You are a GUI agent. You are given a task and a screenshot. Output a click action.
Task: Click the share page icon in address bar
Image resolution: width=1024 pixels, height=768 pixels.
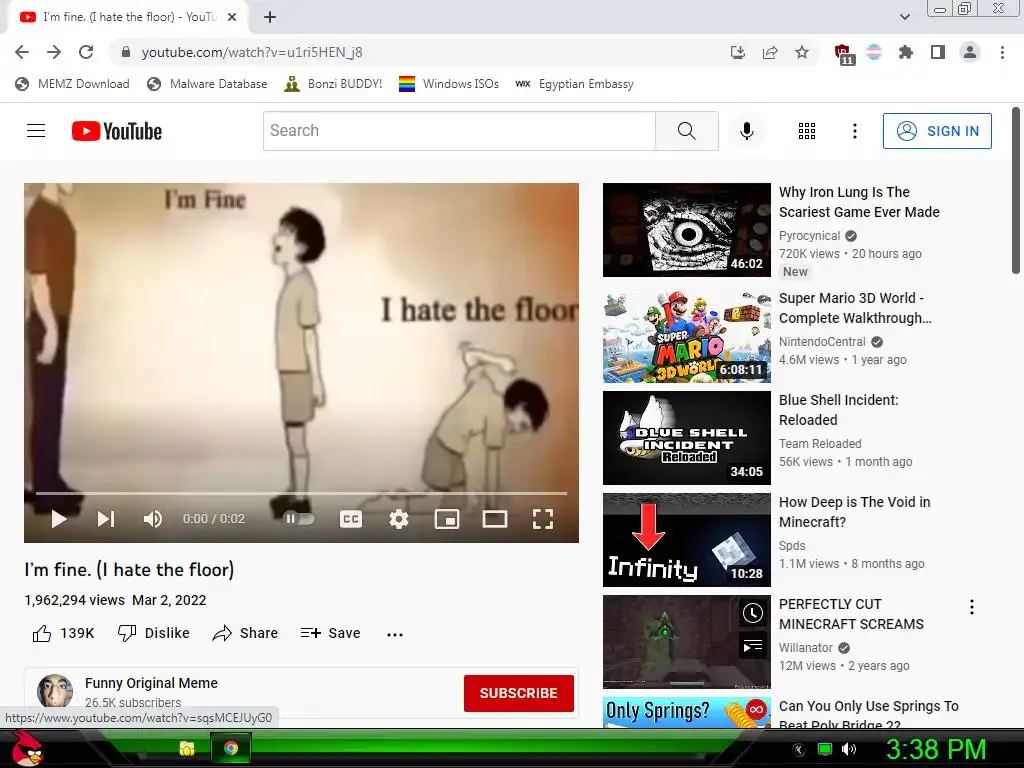tap(770, 52)
